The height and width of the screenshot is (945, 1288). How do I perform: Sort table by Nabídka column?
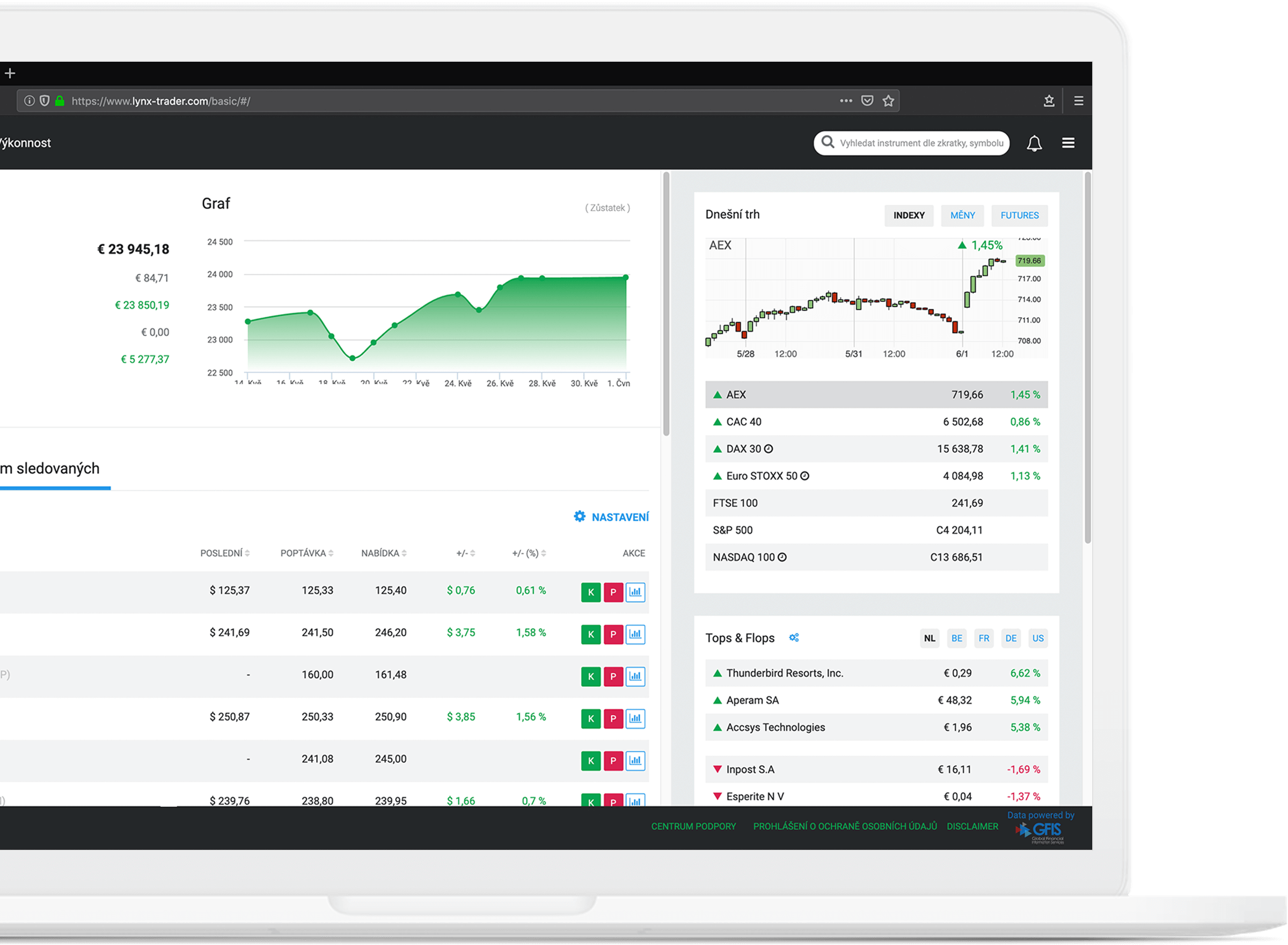point(384,553)
